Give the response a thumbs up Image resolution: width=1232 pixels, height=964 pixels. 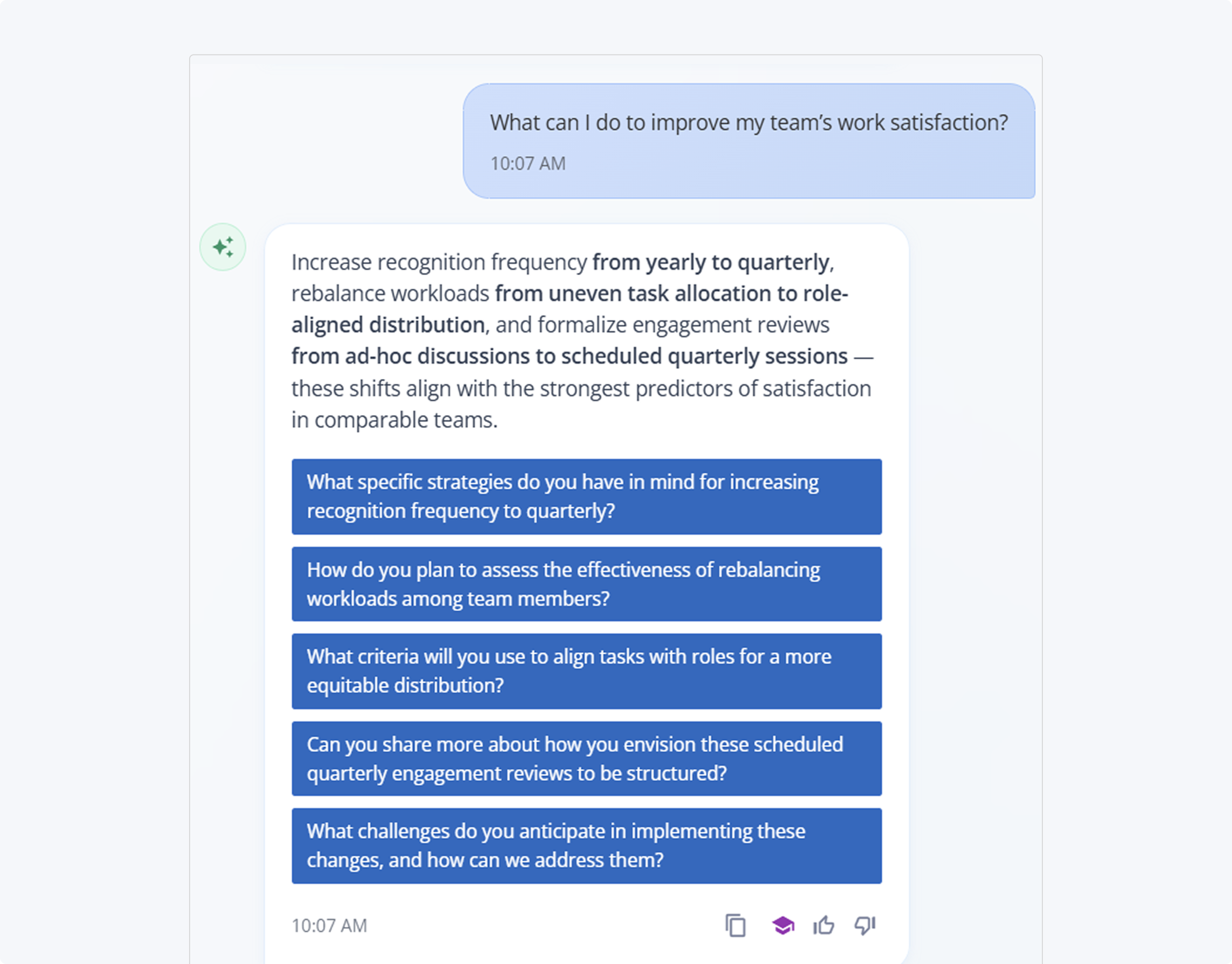pyautogui.click(x=823, y=926)
